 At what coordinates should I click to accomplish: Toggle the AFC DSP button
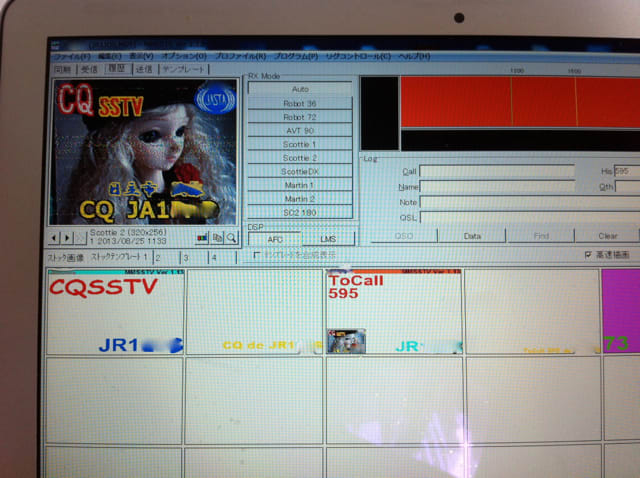(x=275, y=239)
